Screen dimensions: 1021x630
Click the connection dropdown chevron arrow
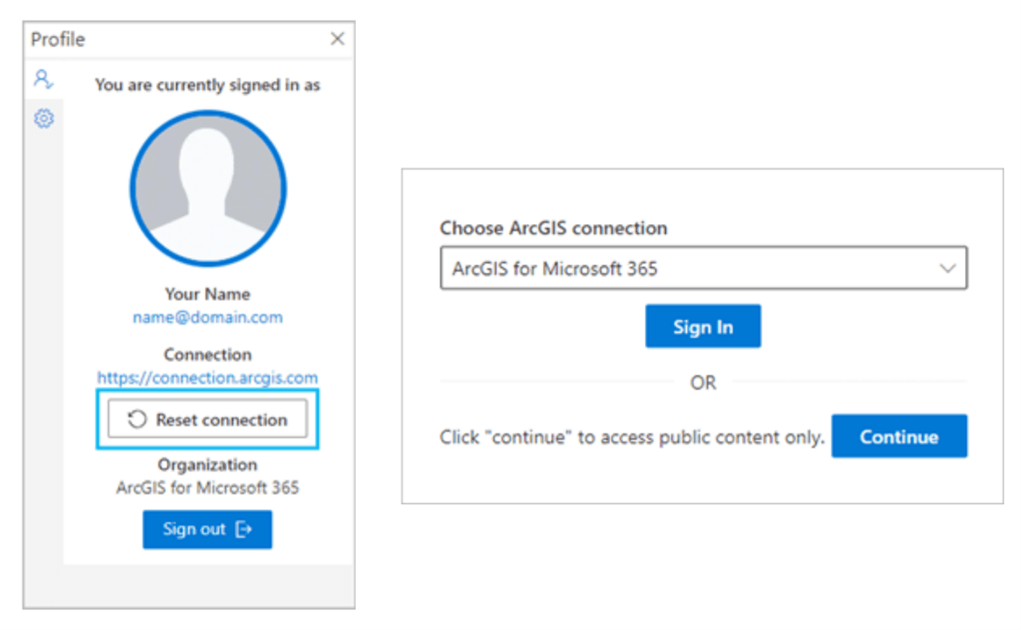(946, 268)
